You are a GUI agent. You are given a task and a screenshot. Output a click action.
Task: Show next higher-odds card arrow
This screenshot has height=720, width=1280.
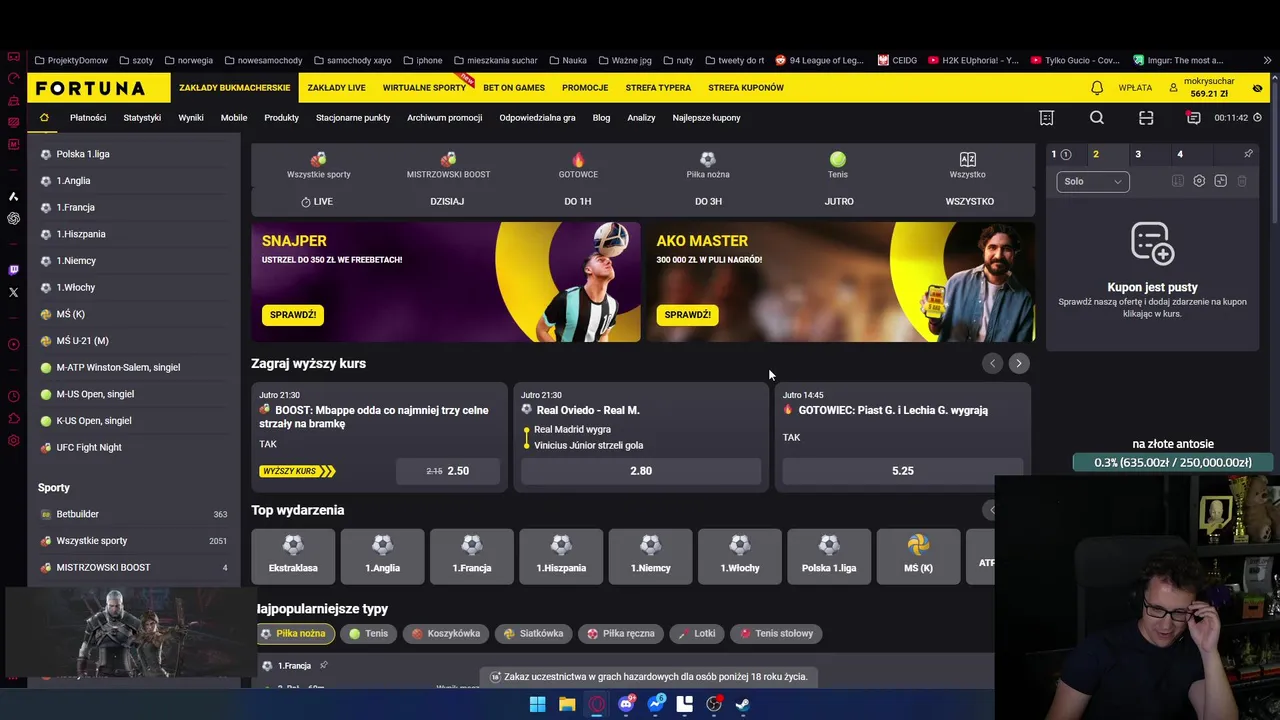pyautogui.click(x=1018, y=363)
